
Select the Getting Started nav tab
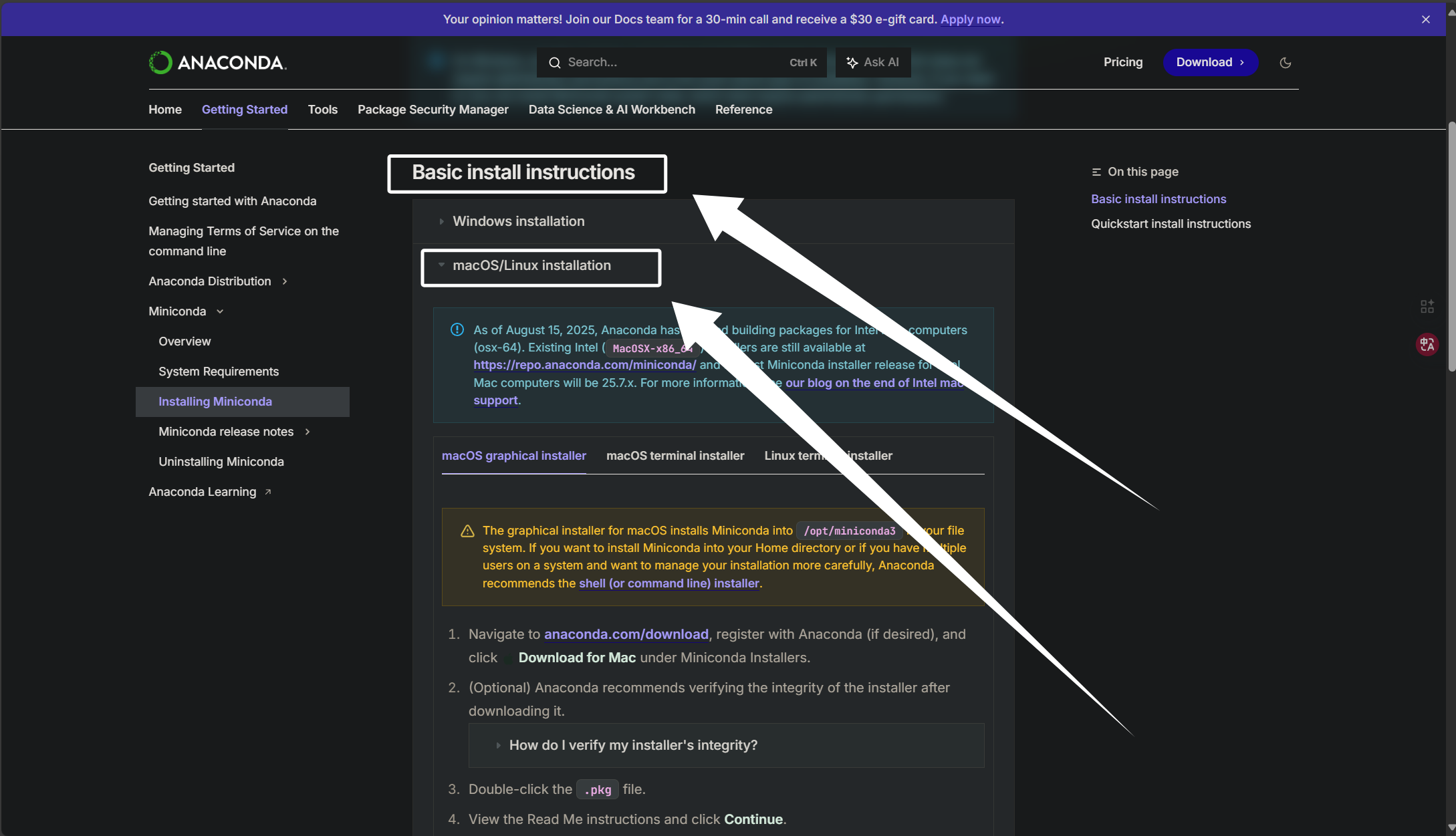coord(245,110)
